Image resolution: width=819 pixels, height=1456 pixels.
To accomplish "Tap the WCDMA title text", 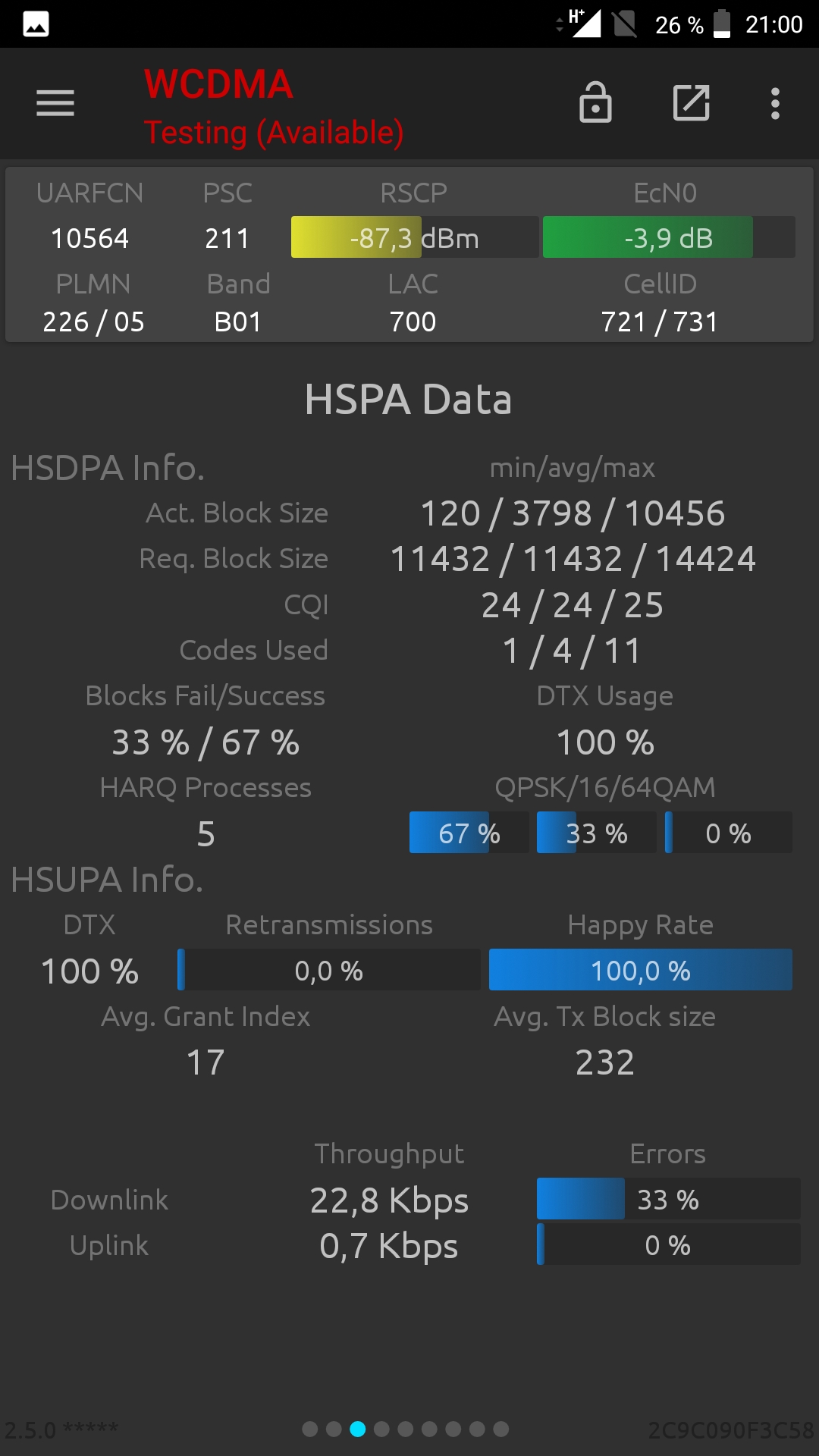I will point(218,84).
